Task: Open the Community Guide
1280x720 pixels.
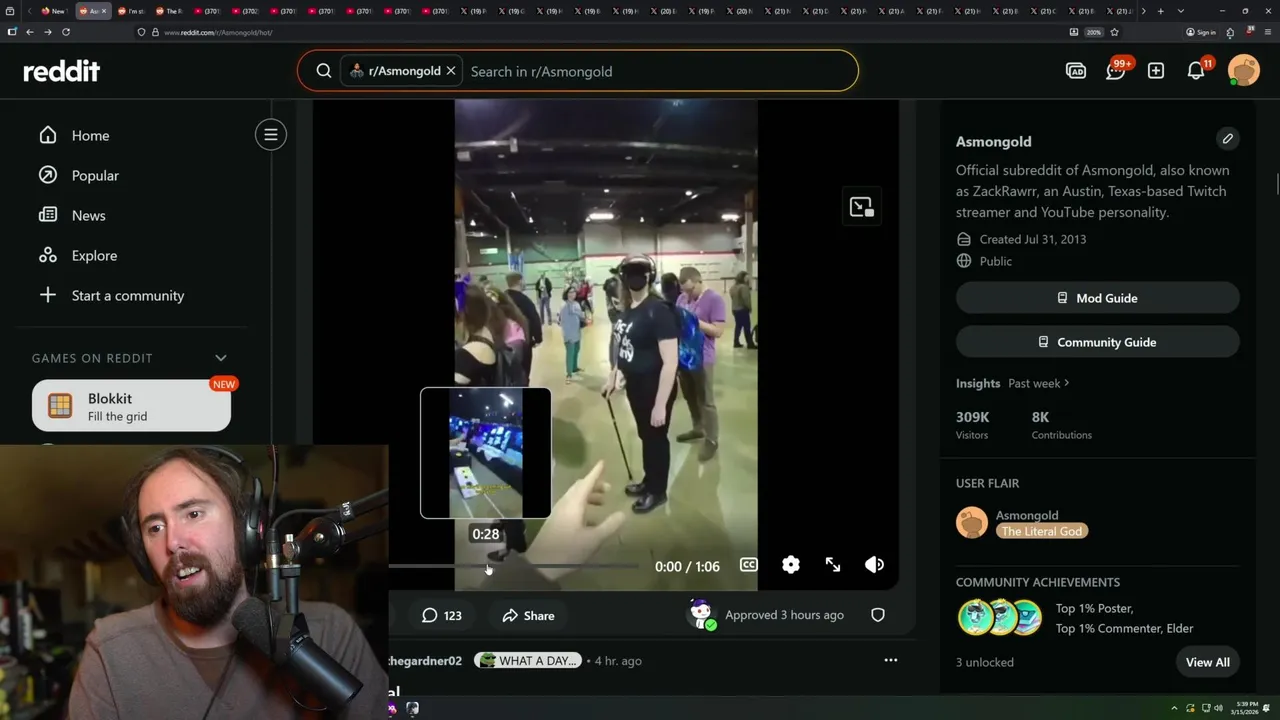Action: click(x=1097, y=342)
